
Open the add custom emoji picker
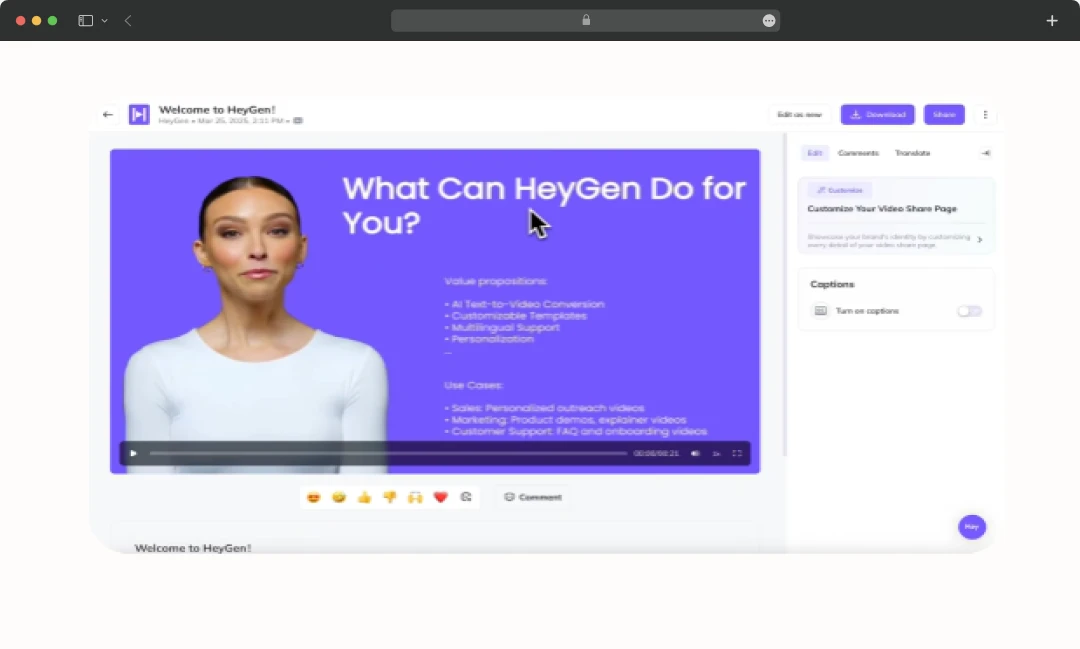pos(465,497)
